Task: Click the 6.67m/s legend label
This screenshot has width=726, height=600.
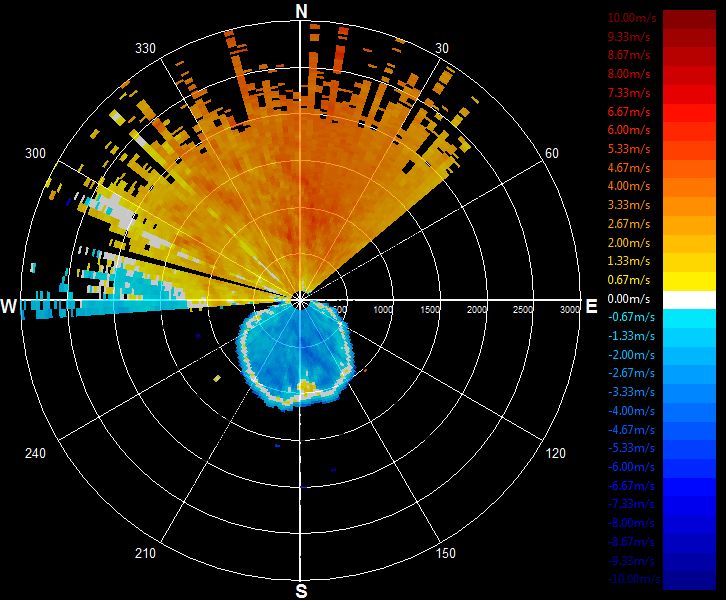Action: point(629,112)
